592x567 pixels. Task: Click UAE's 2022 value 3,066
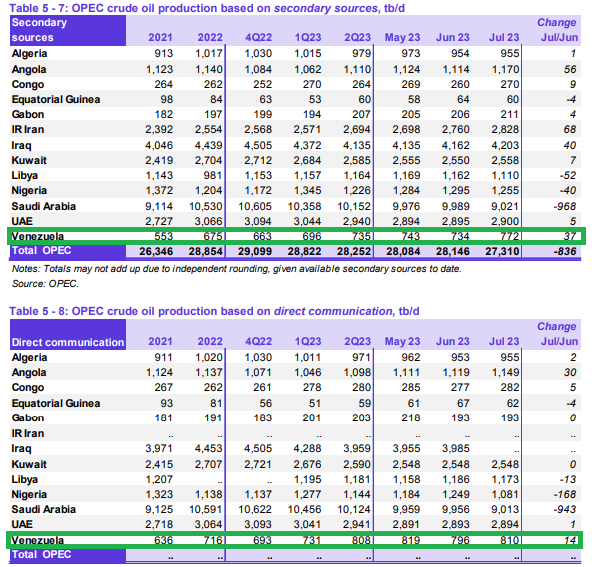tap(208, 221)
